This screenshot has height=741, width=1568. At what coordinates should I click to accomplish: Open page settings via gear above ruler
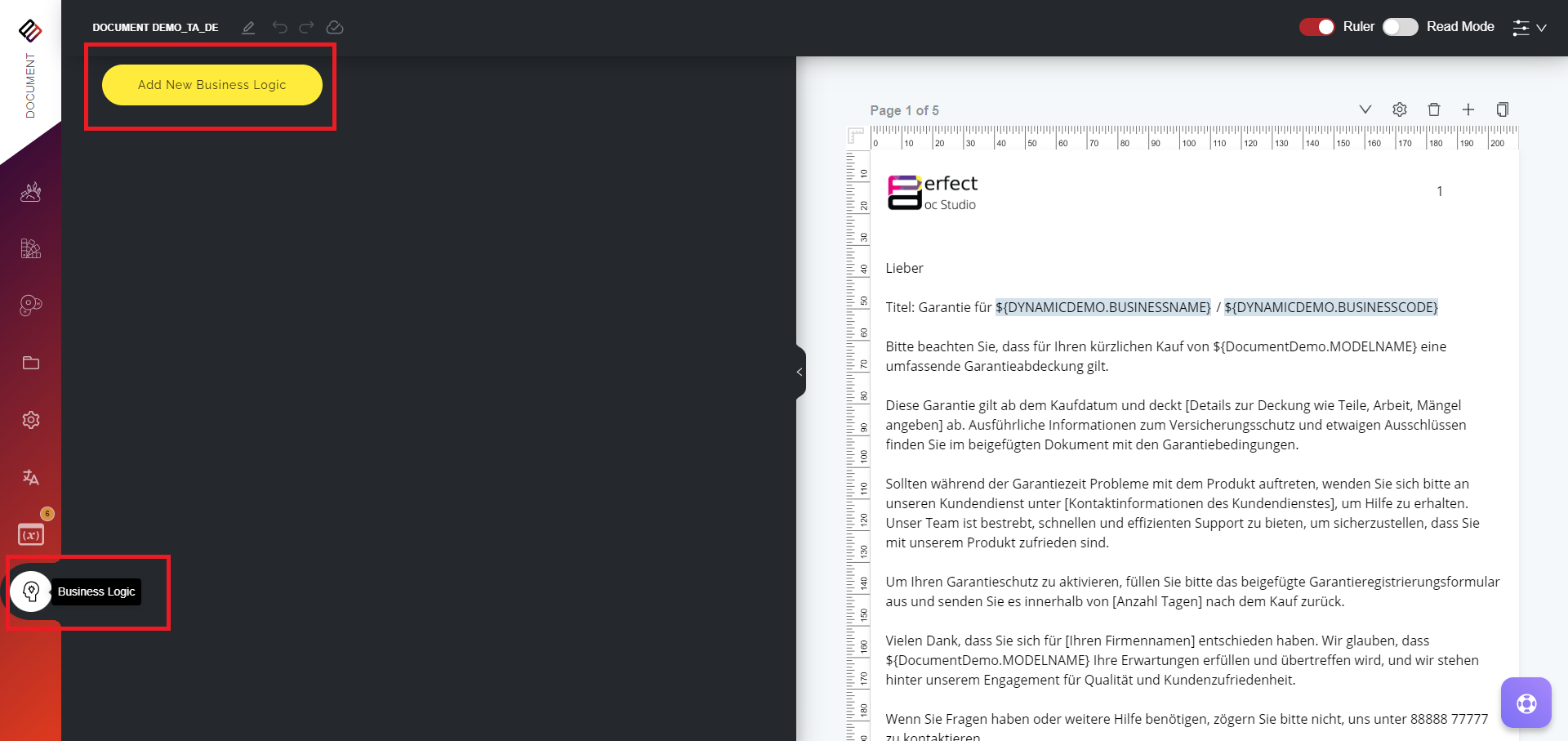(1400, 109)
